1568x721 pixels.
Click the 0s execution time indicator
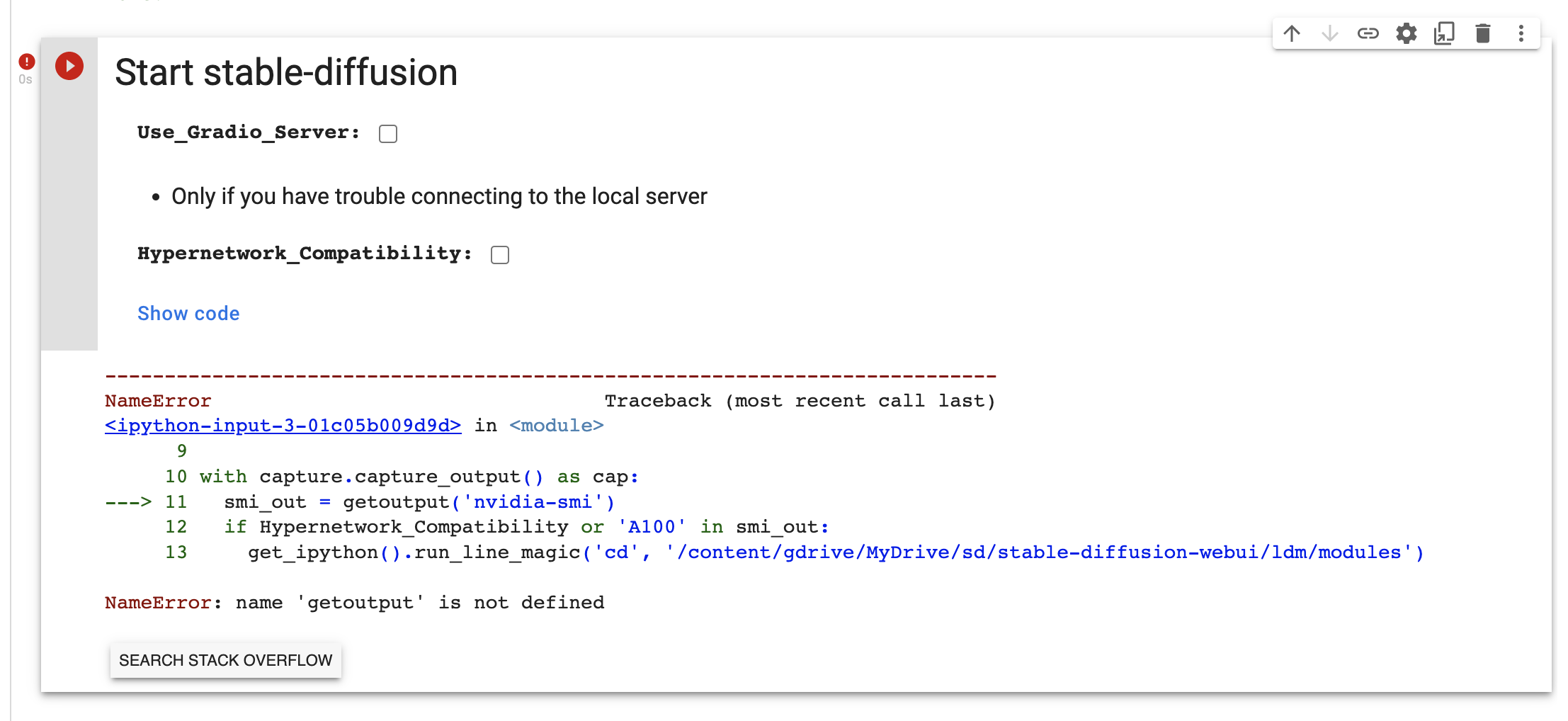point(25,80)
